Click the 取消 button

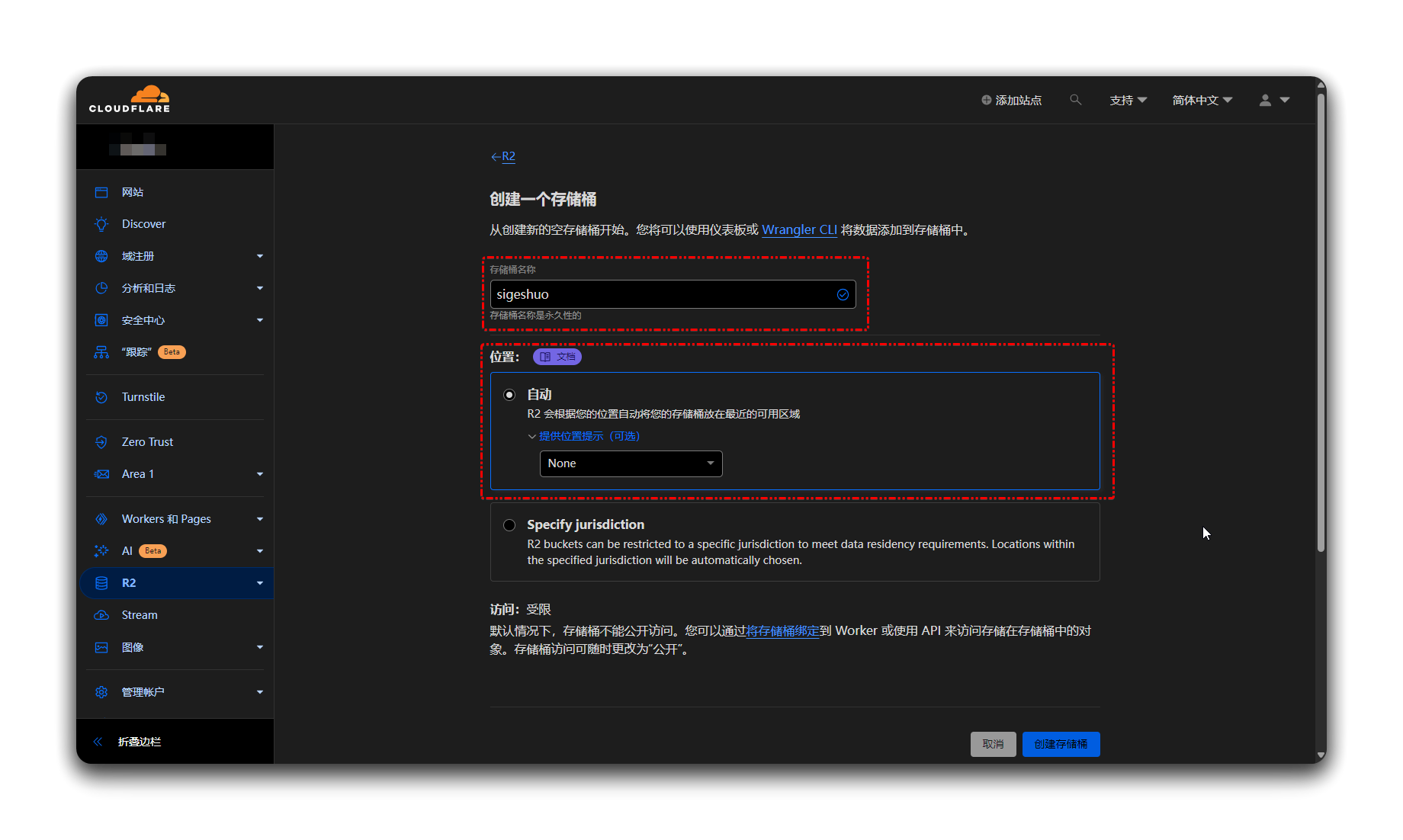(x=993, y=744)
